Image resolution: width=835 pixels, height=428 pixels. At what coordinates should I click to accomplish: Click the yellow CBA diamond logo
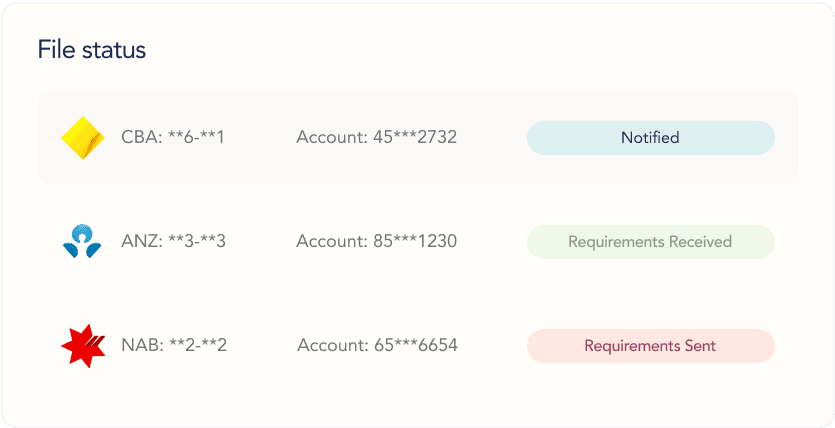click(x=83, y=138)
